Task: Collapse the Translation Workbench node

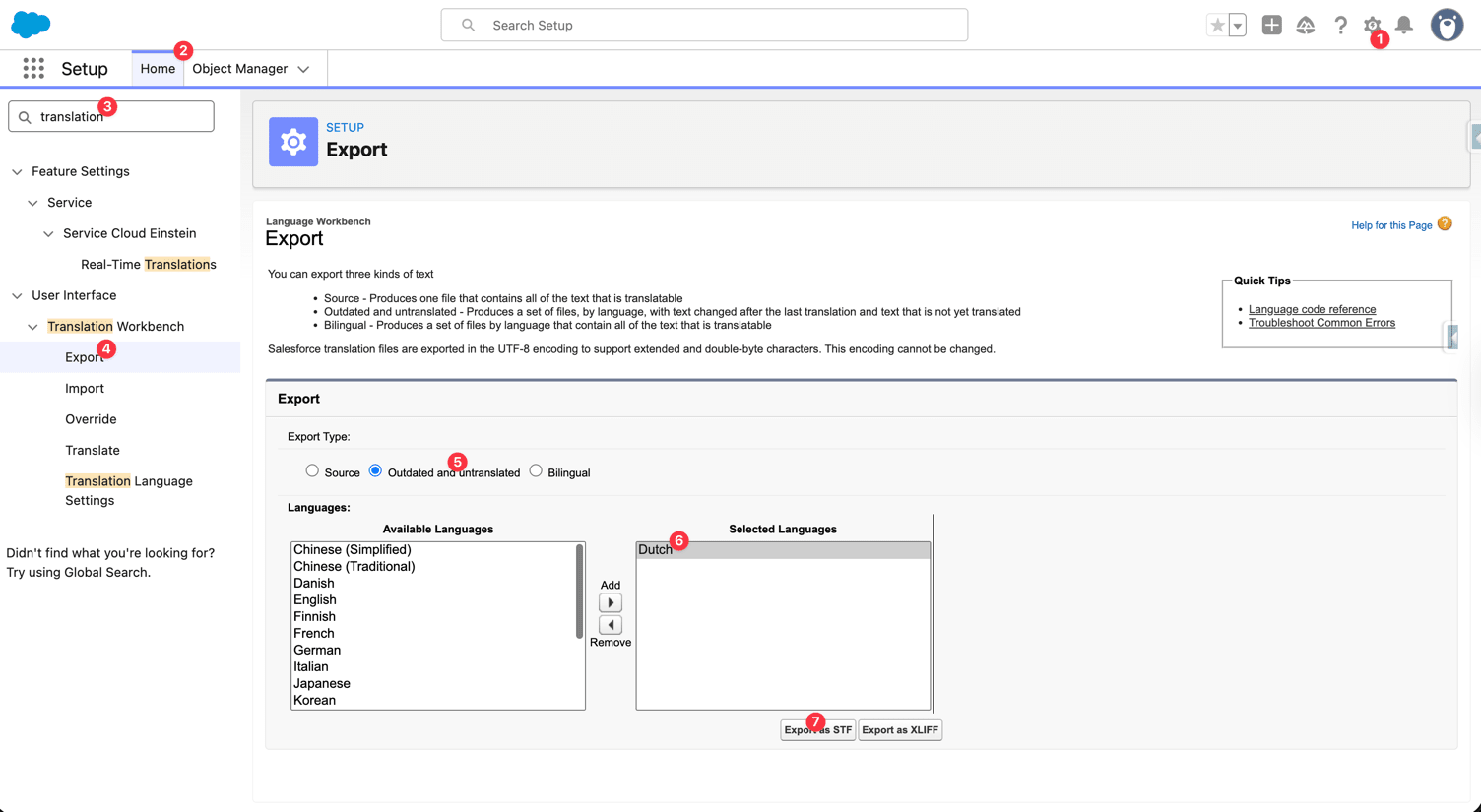Action: coord(32,327)
